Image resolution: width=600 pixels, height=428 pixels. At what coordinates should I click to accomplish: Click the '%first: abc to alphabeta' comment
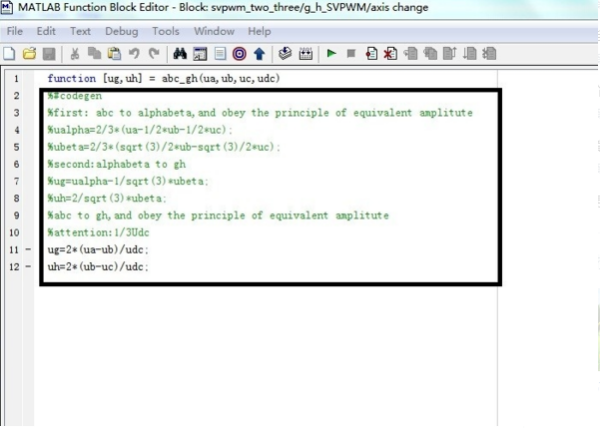[x=260, y=113]
